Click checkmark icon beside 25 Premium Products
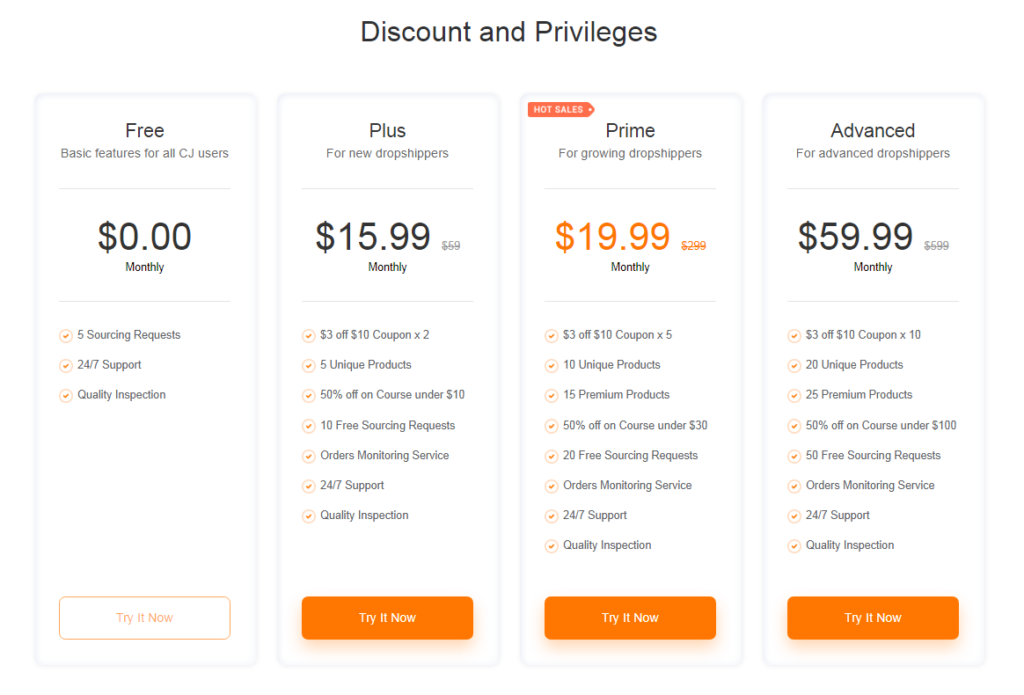The height and width of the screenshot is (695, 1024). (x=794, y=396)
